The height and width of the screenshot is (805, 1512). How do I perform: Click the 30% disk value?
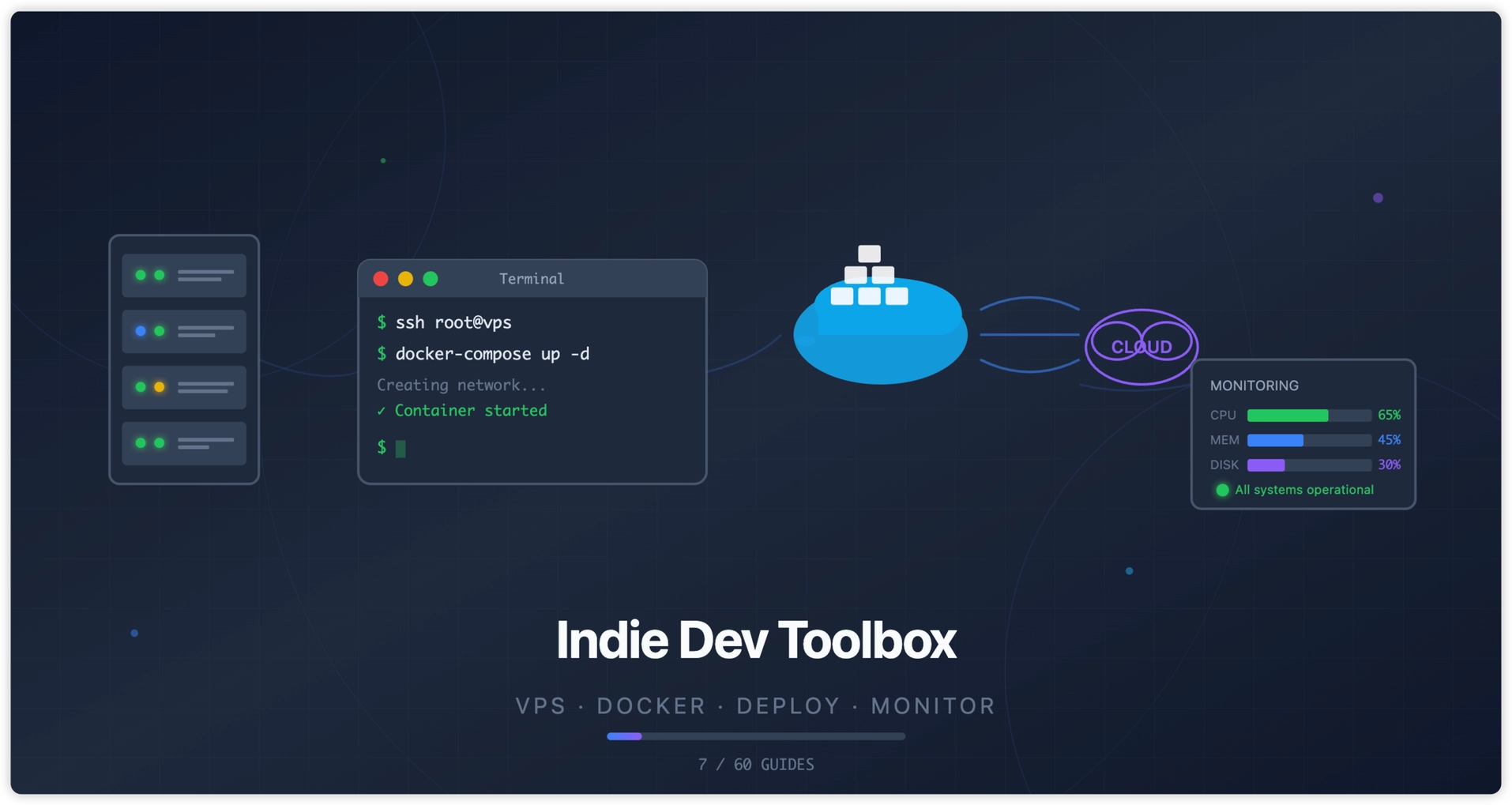point(1389,465)
